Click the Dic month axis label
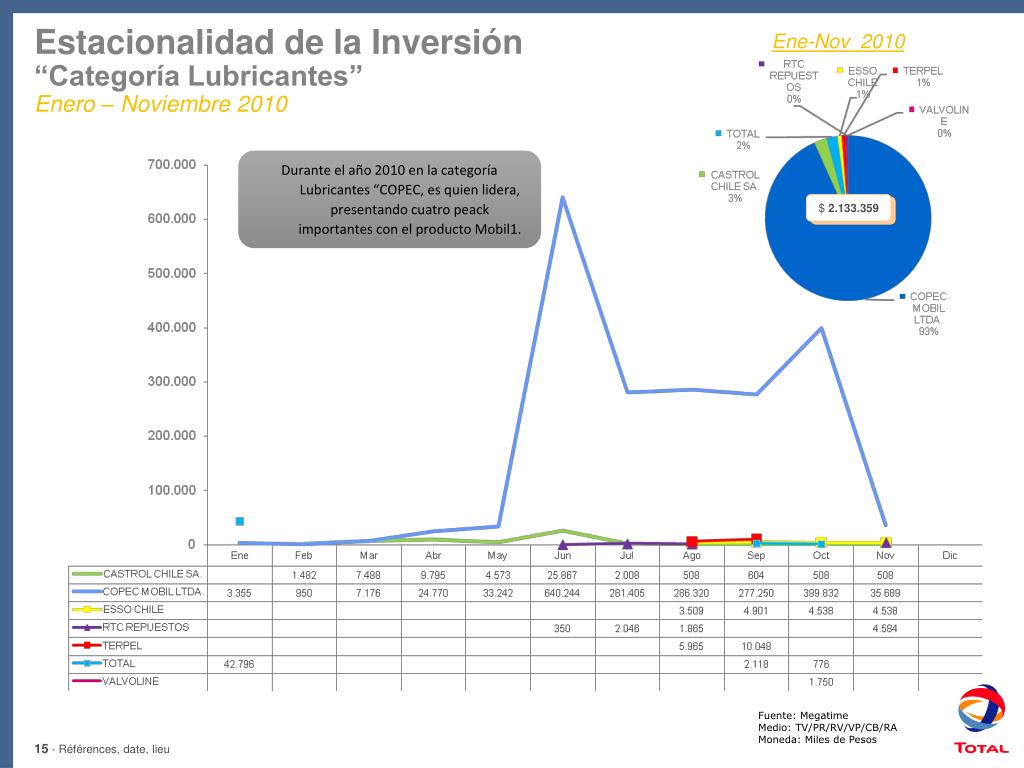This screenshot has width=1024, height=768. (950, 556)
